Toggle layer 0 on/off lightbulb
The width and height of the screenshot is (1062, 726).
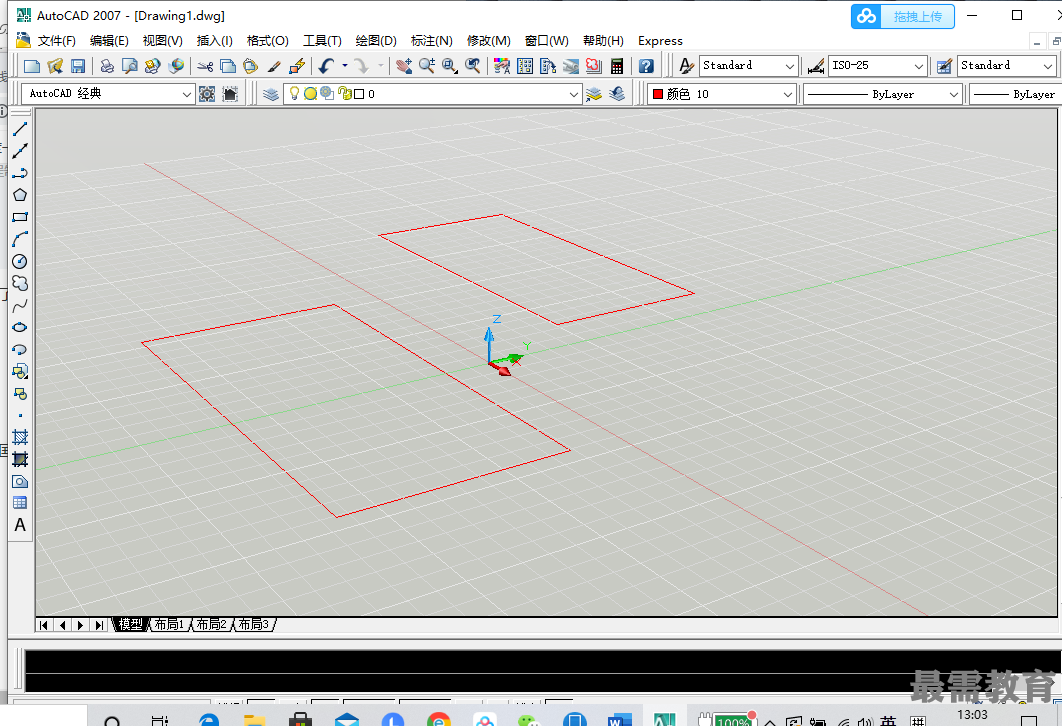coord(295,93)
